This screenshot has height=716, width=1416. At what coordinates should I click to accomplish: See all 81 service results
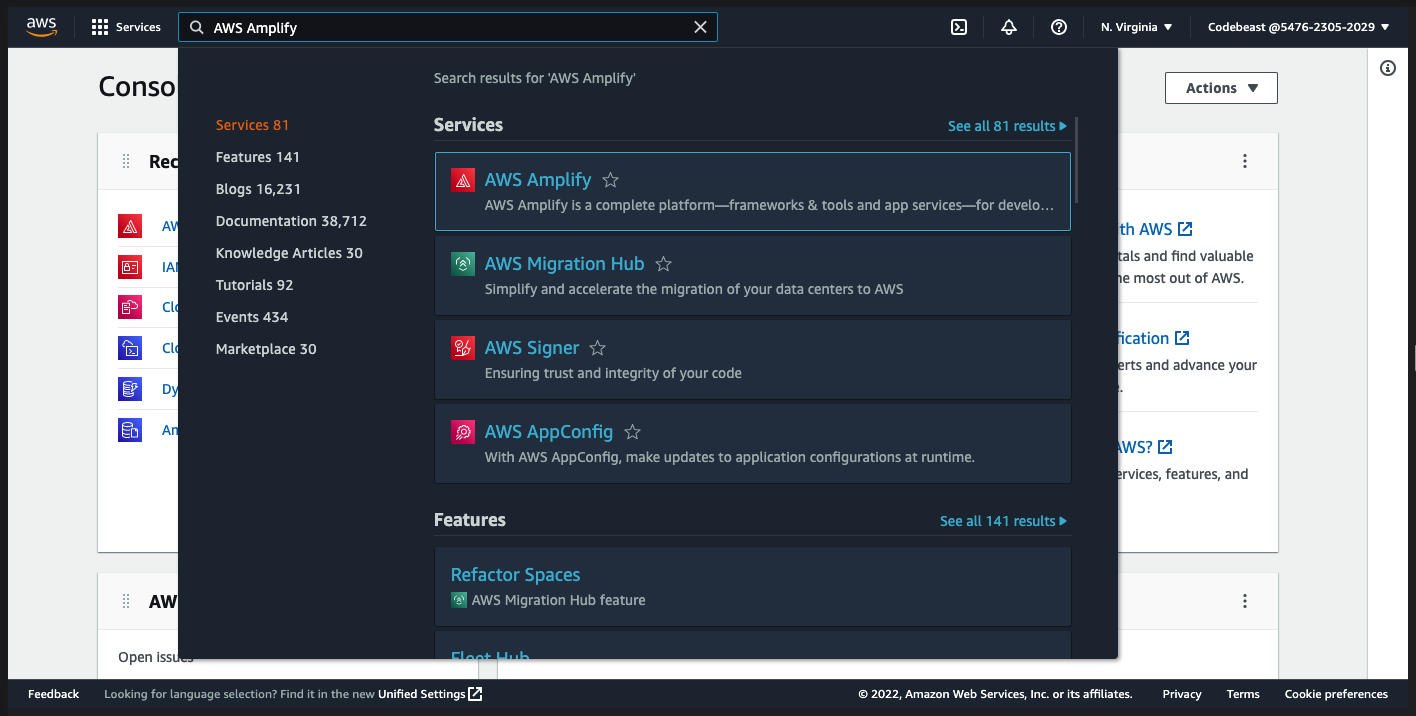coord(1007,126)
